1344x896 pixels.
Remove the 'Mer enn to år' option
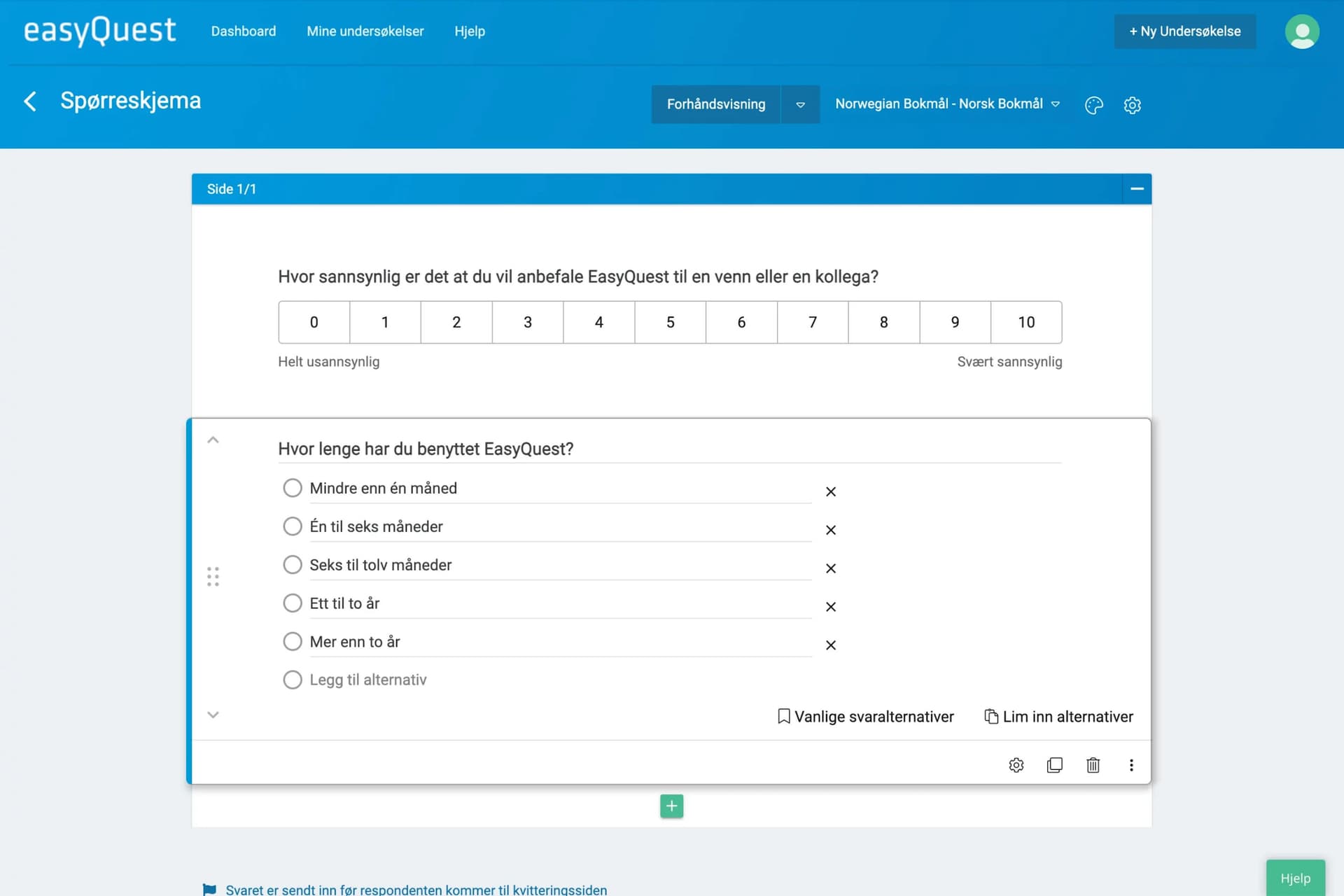point(830,645)
